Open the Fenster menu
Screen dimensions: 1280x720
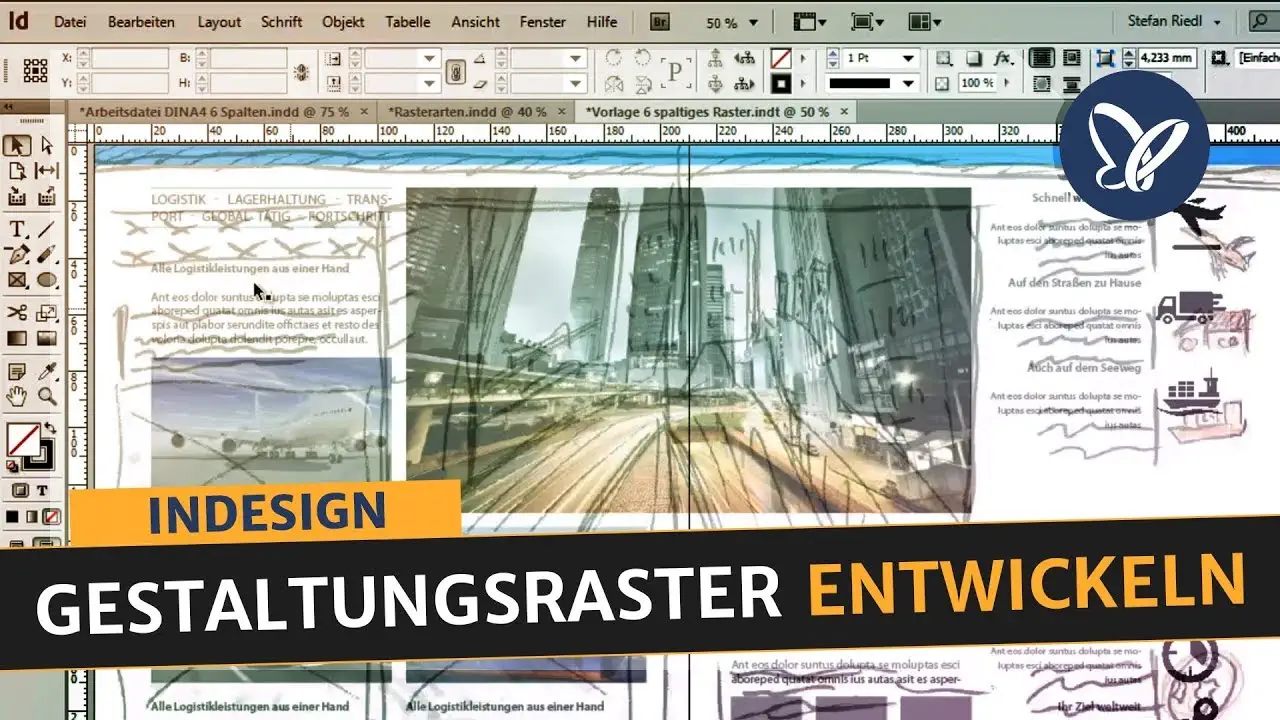click(x=542, y=21)
